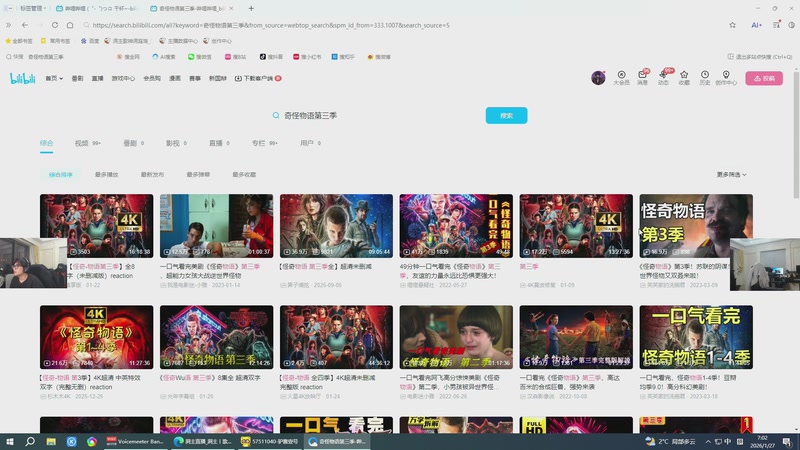Click the 搜小红书 search shortcut

(x=307, y=57)
